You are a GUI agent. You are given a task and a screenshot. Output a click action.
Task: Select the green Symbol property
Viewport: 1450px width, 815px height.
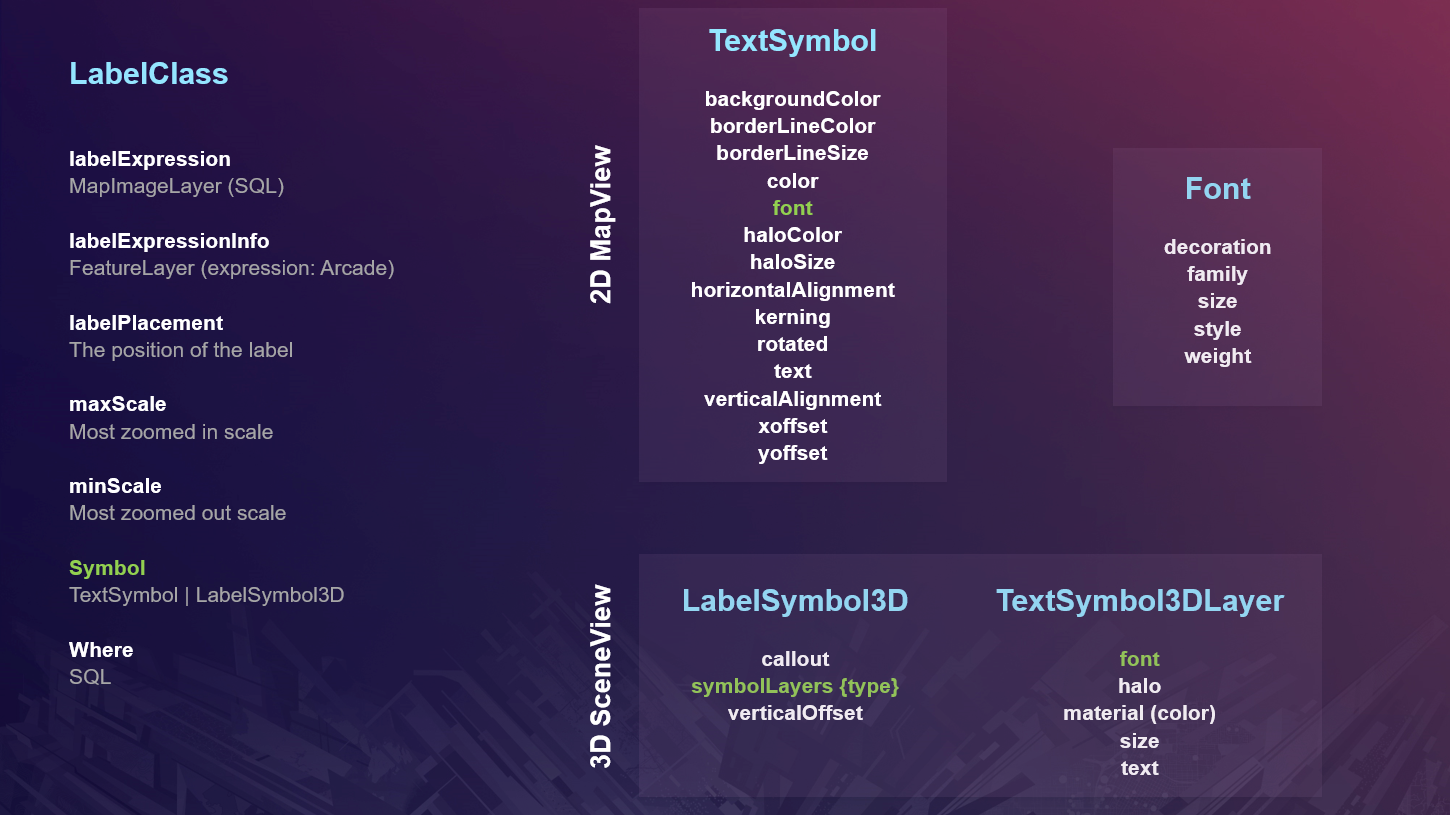[107, 568]
